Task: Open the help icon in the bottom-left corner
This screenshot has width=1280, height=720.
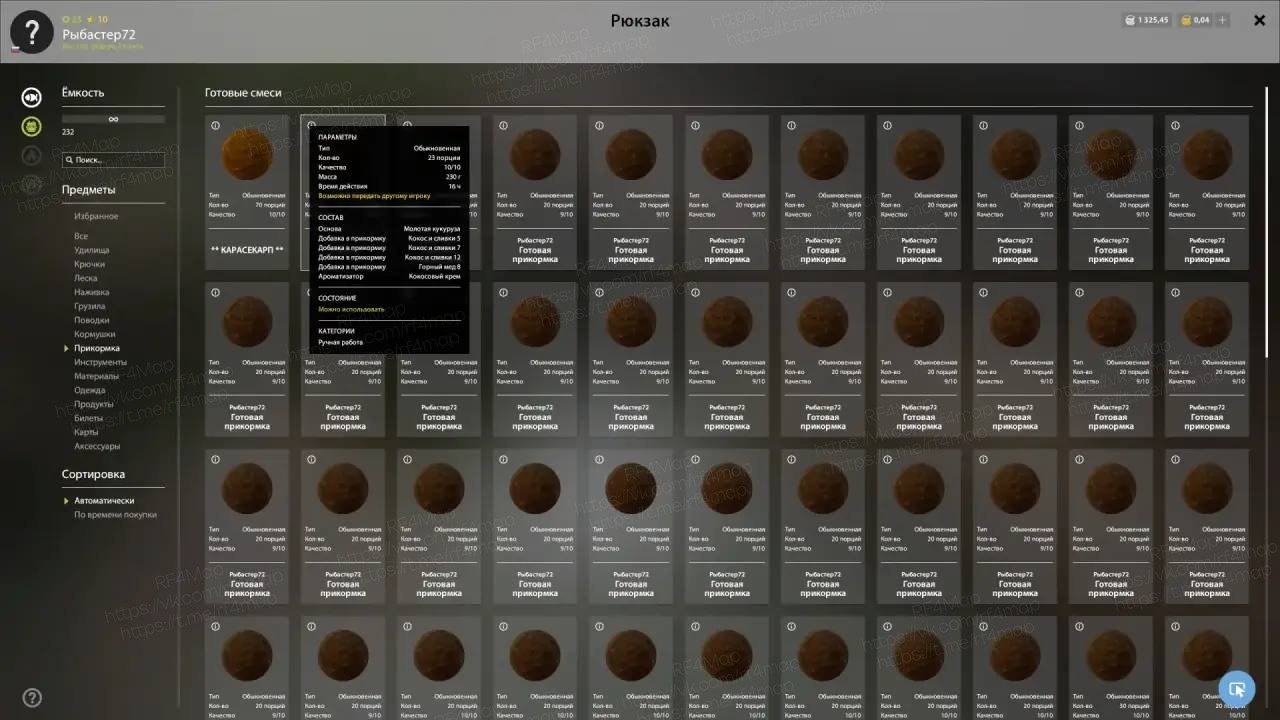Action: (32, 698)
